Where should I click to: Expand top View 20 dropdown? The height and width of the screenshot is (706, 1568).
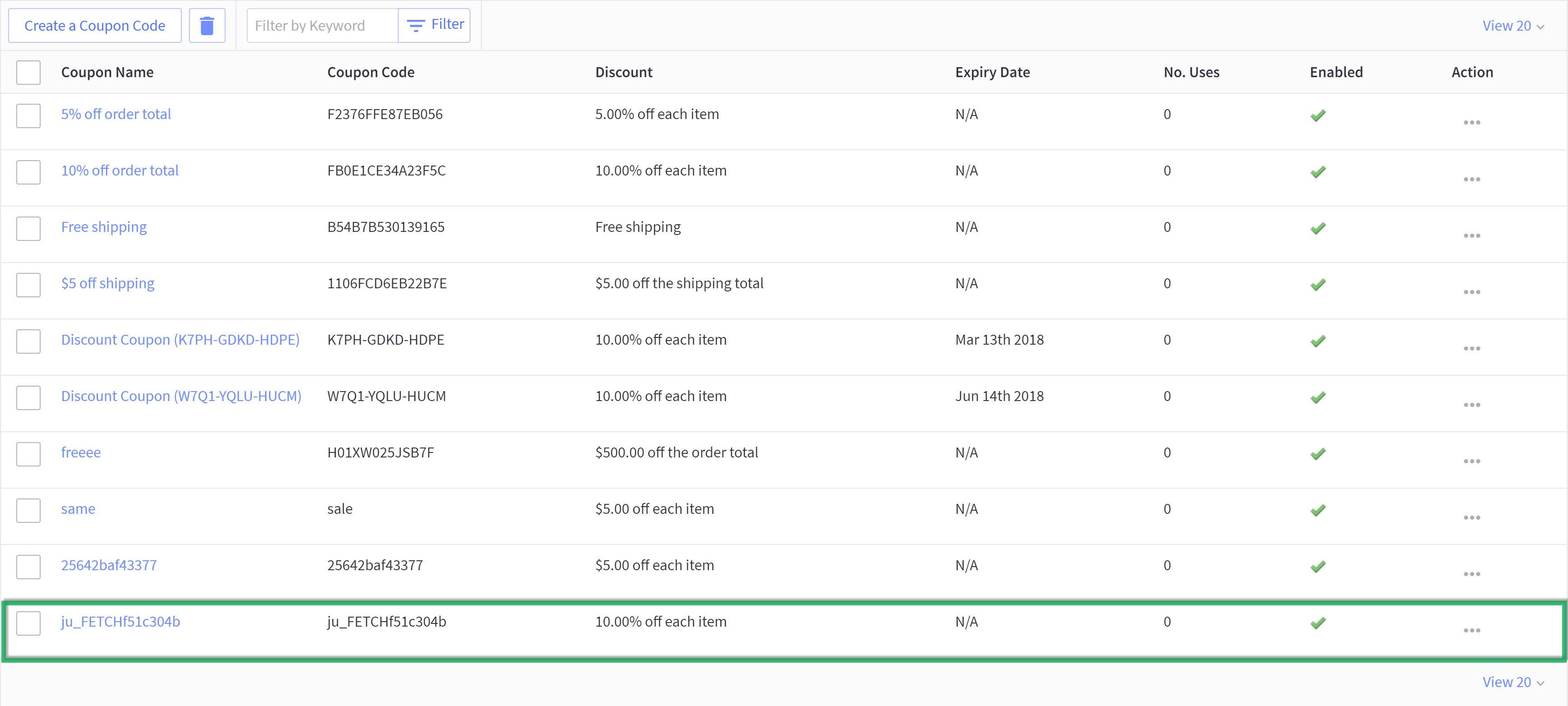point(1513,26)
